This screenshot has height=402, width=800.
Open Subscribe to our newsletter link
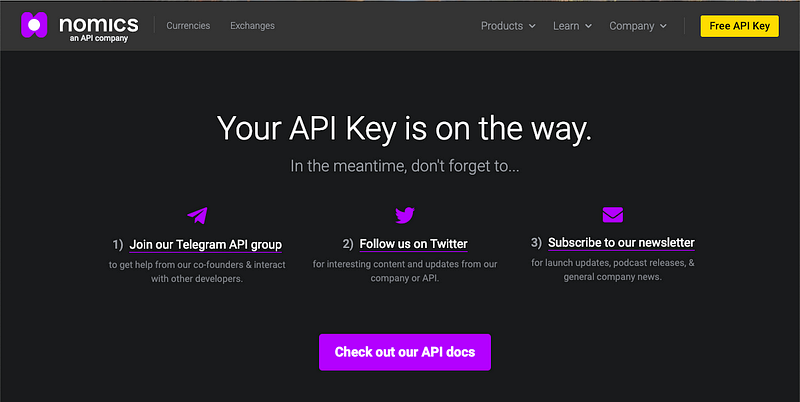(x=621, y=243)
